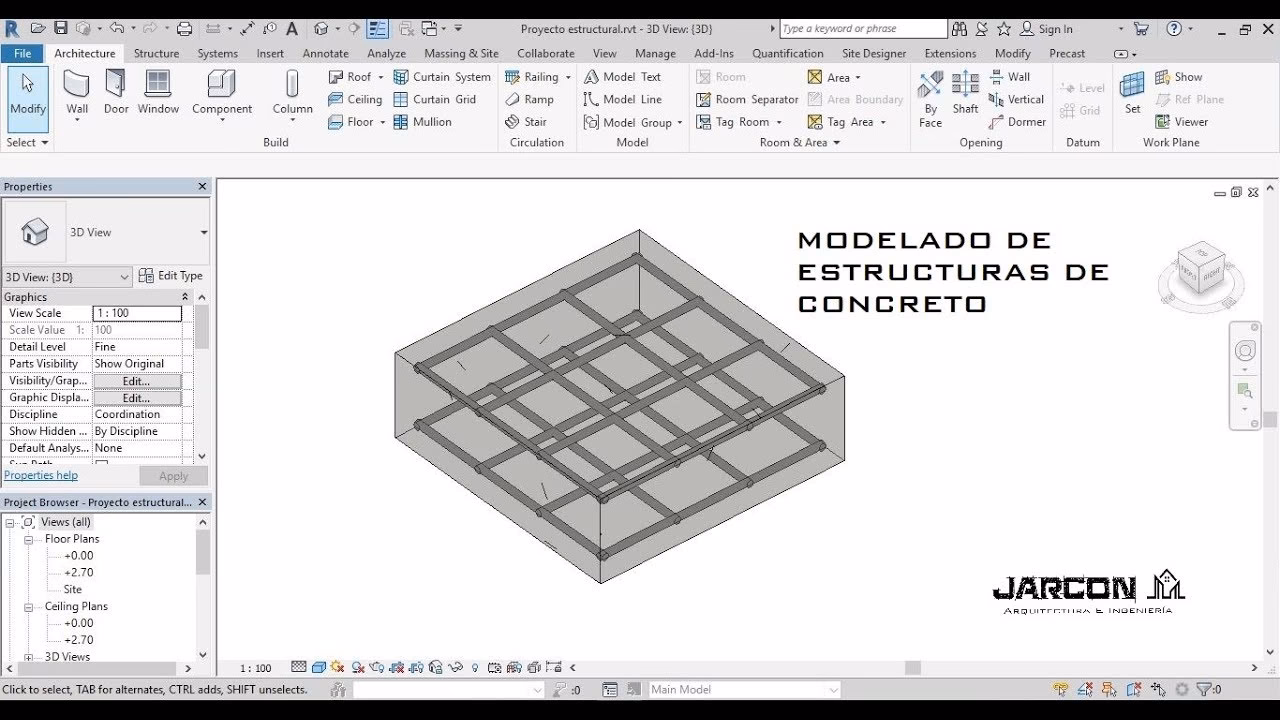The width and height of the screenshot is (1280, 720).
Task: Open the Properties help link
Action: 40,474
